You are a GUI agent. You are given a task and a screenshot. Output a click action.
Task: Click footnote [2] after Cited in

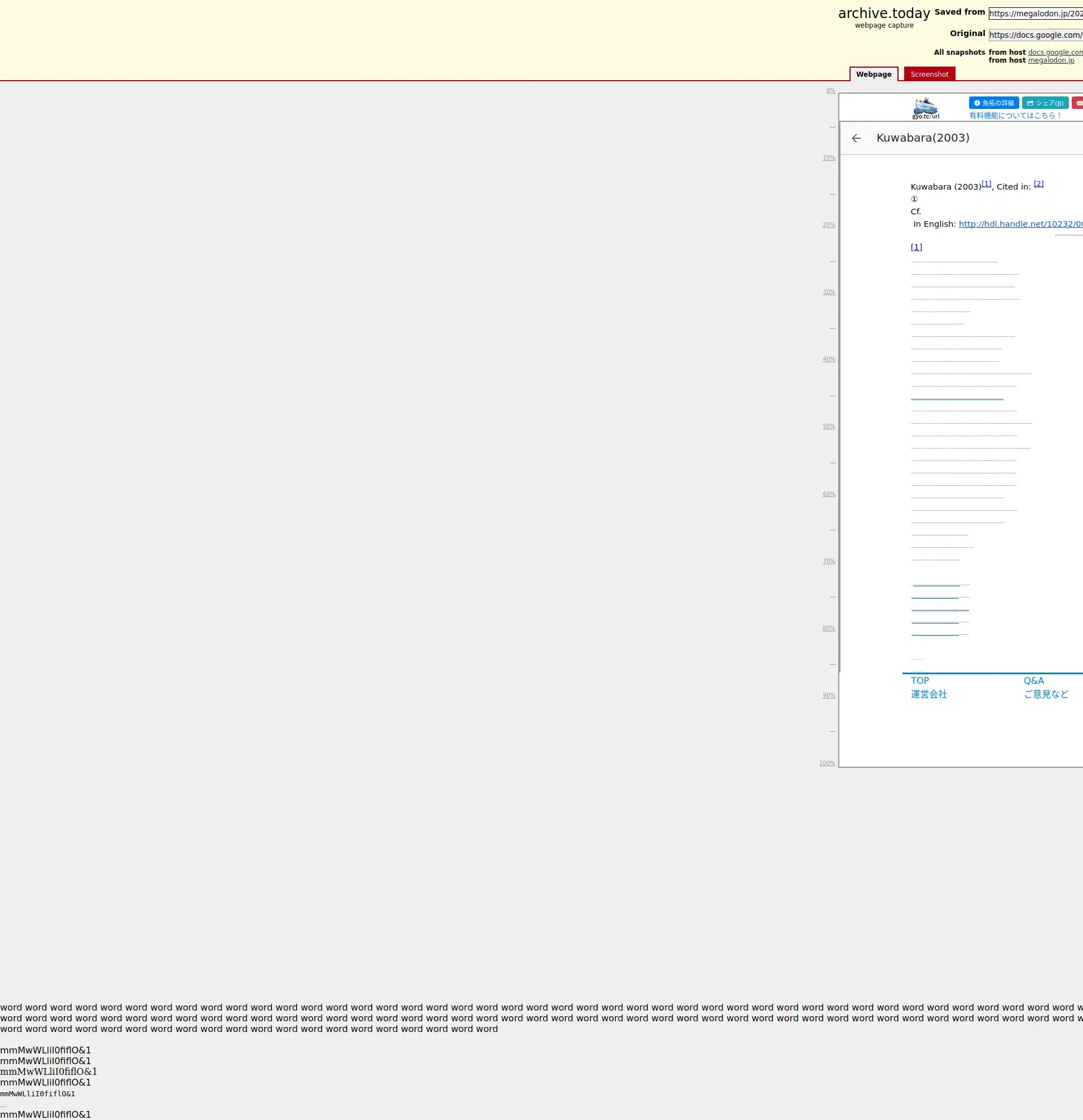[x=1038, y=183]
